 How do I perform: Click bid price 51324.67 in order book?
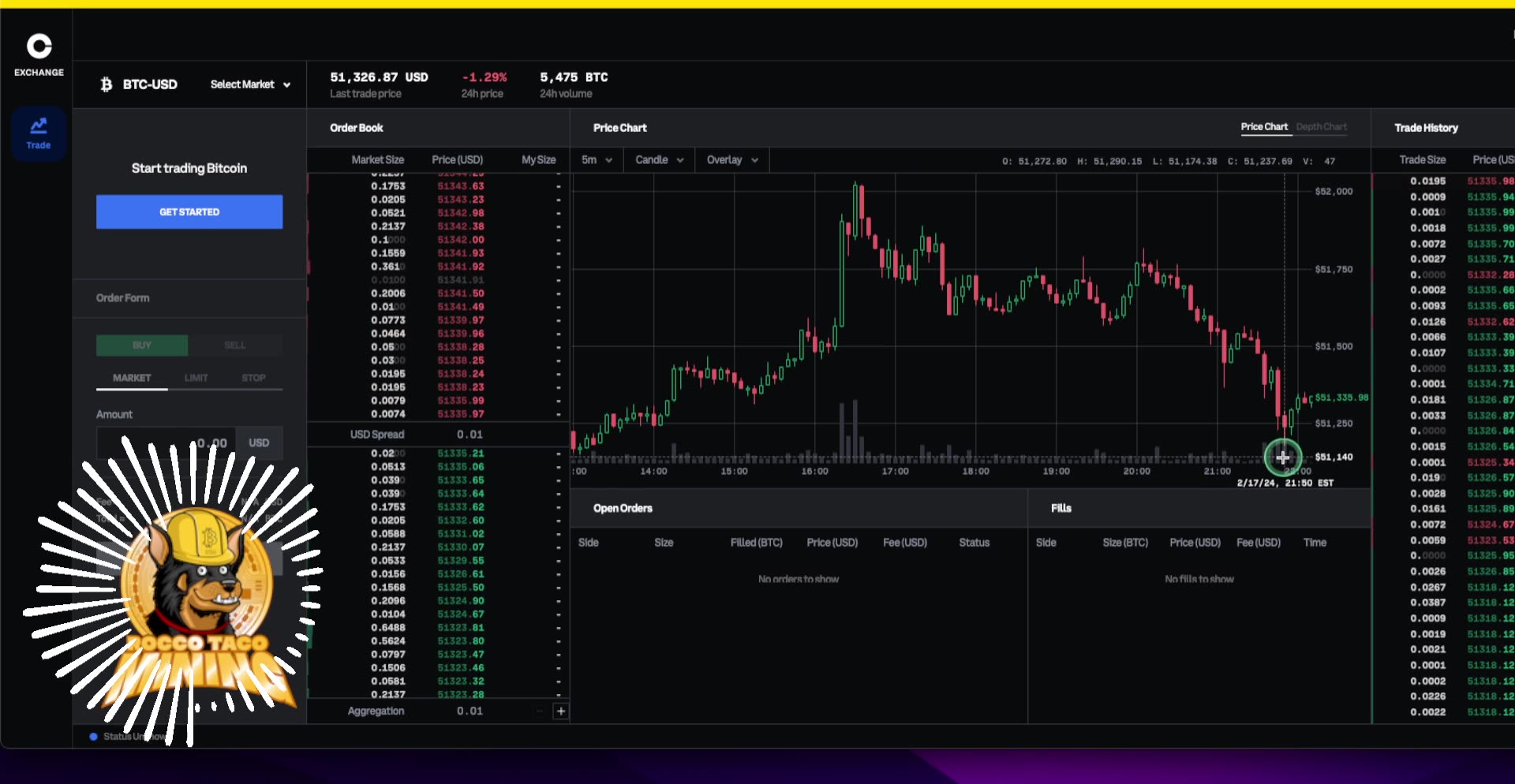click(461, 614)
